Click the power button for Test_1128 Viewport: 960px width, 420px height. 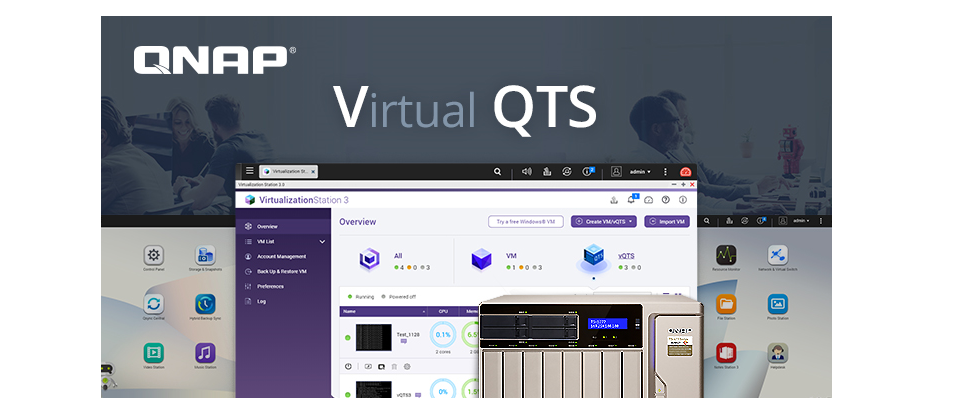pos(348,367)
